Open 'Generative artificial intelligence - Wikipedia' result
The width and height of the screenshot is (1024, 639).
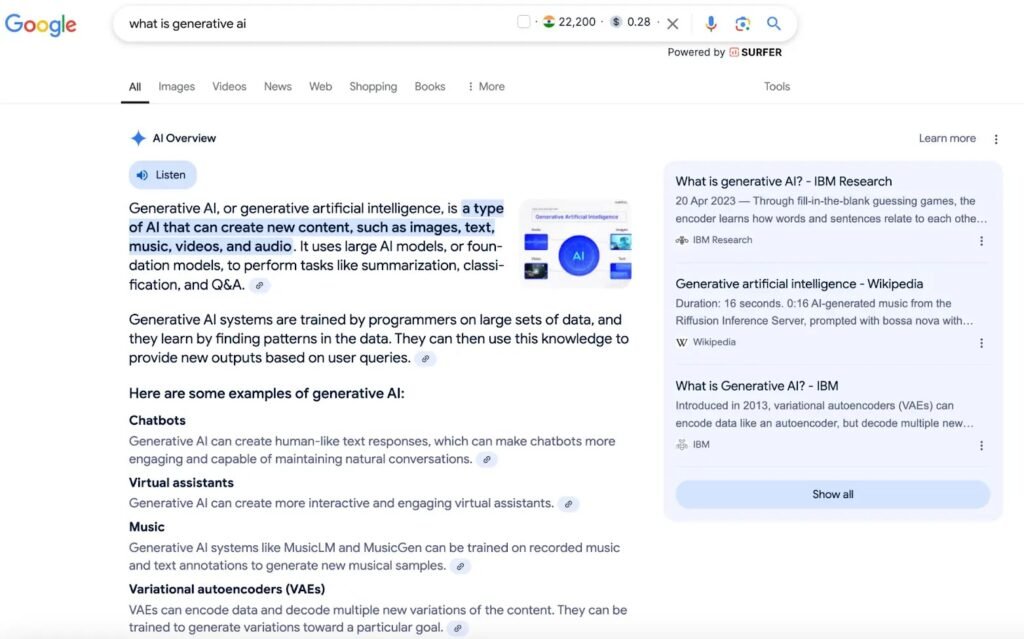(x=799, y=284)
